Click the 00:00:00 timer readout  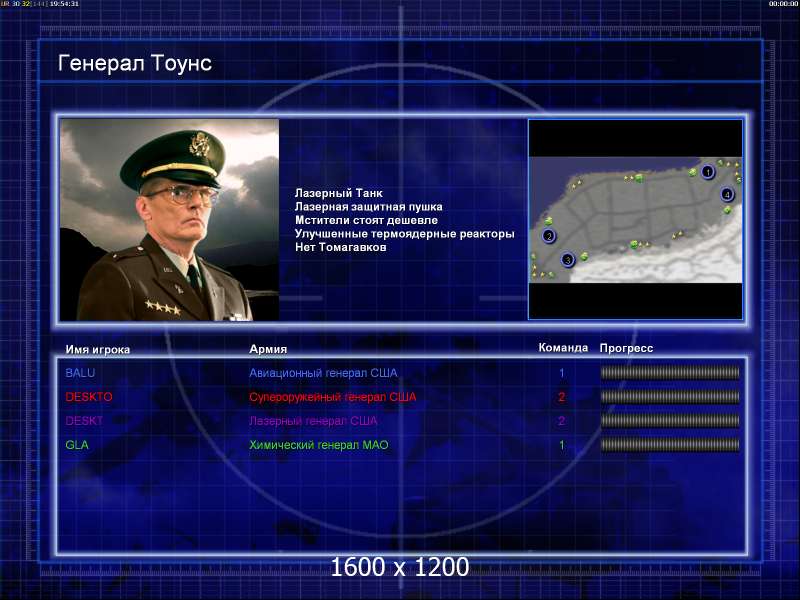tap(784, 4)
